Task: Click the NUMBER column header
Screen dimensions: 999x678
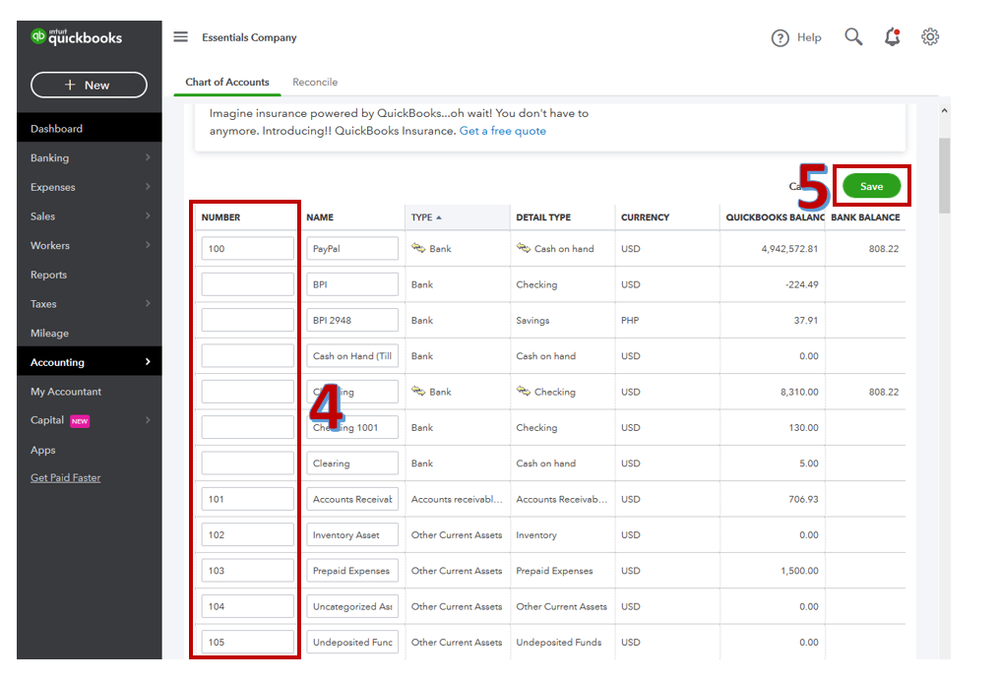Action: (x=221, y=217)
